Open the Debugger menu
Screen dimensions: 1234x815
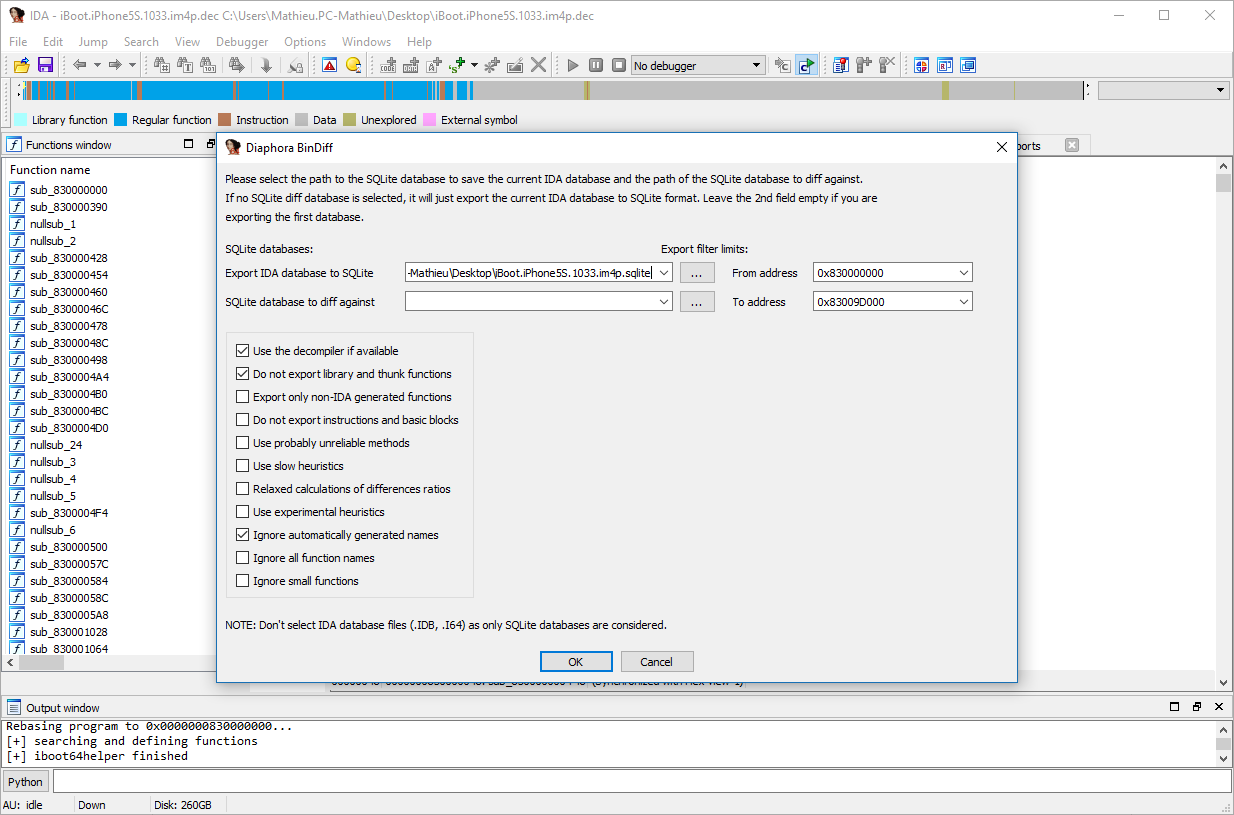pos(242,42)
